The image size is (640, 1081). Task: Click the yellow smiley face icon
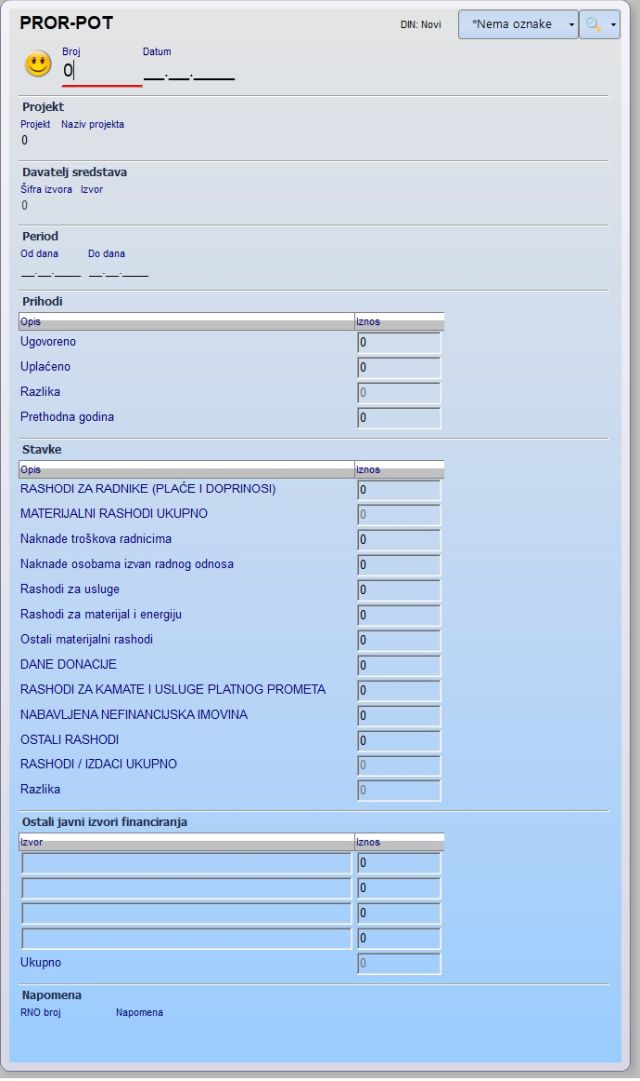pyautogui.click(x=38, y=66)
